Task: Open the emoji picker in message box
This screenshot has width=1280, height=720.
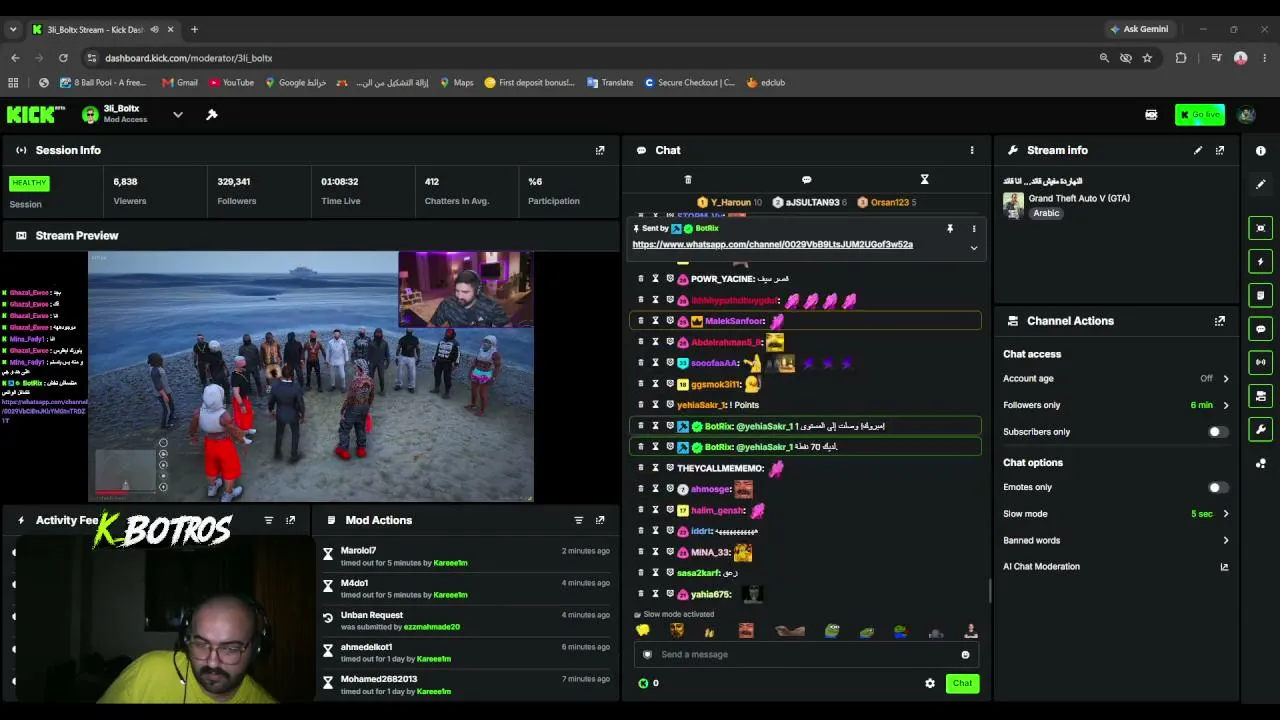Action: [x=965, y=655]
